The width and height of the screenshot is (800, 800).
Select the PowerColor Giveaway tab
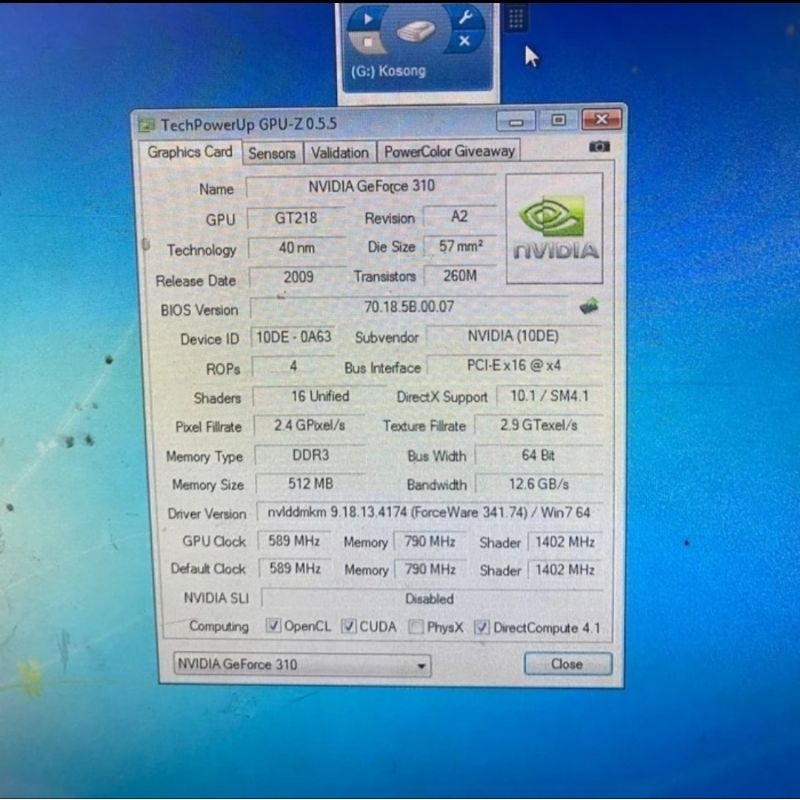pyautogui.click(x=449, y=152)
